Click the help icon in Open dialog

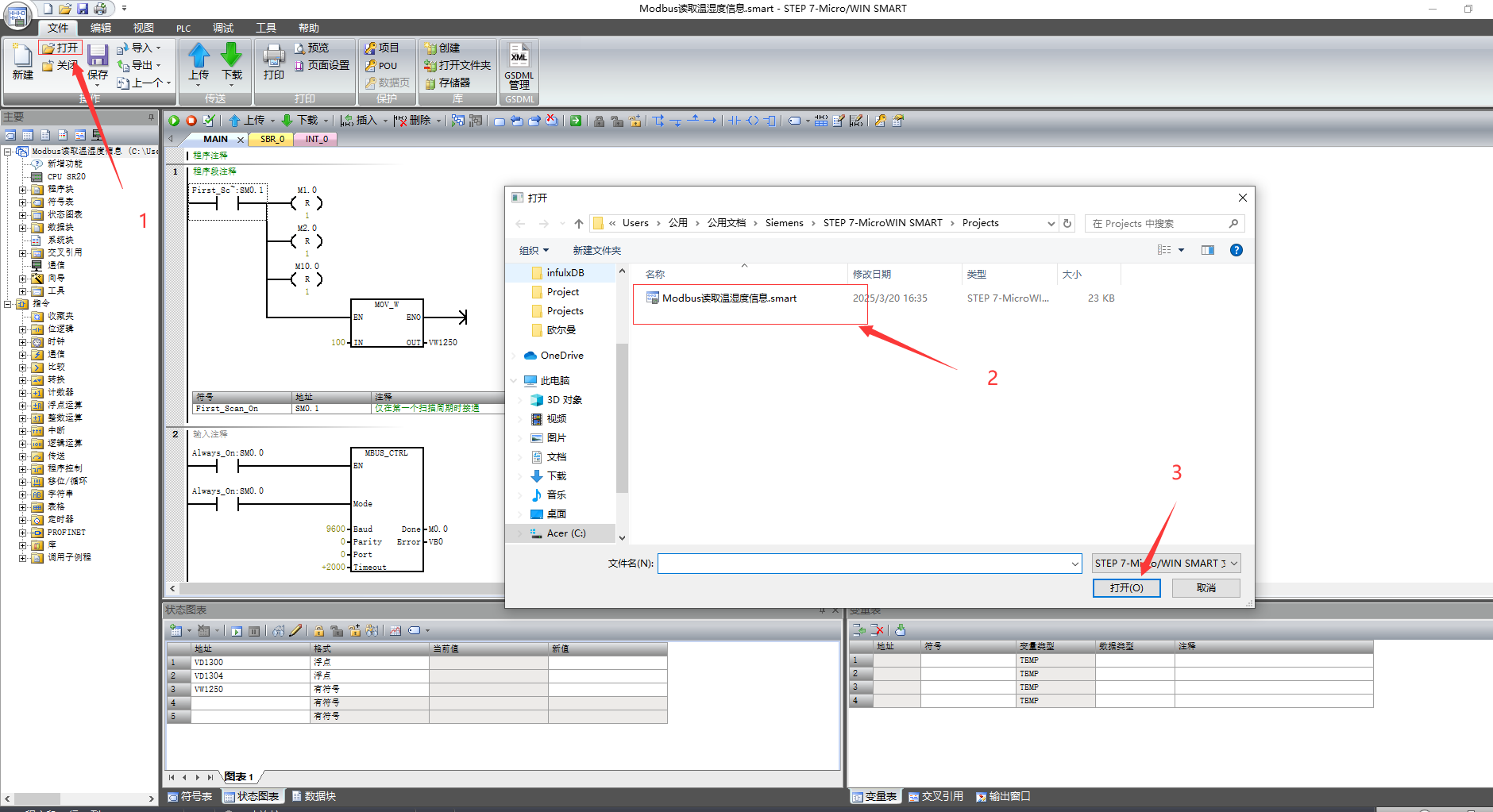coord(1236,250)
